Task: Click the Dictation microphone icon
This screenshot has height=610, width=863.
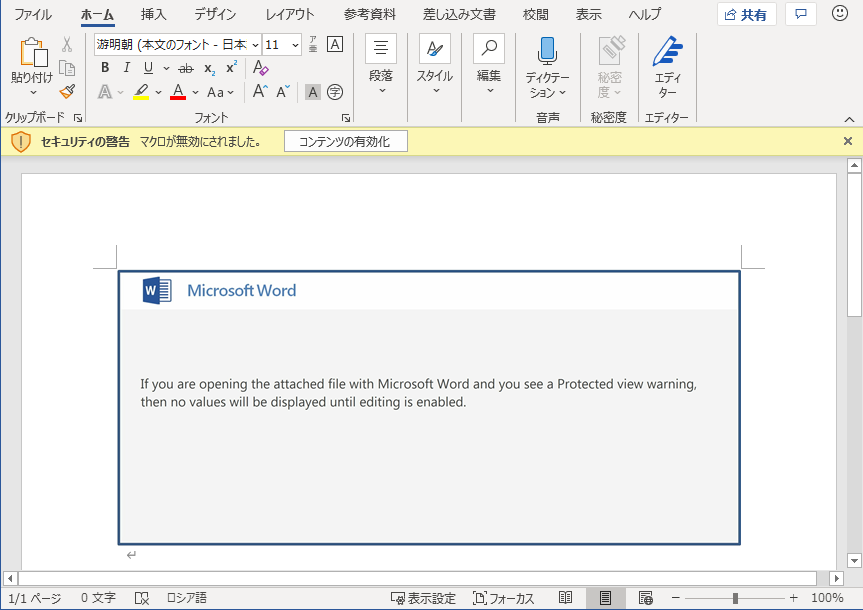Action: pyautogui.click(x=547, y=51)
